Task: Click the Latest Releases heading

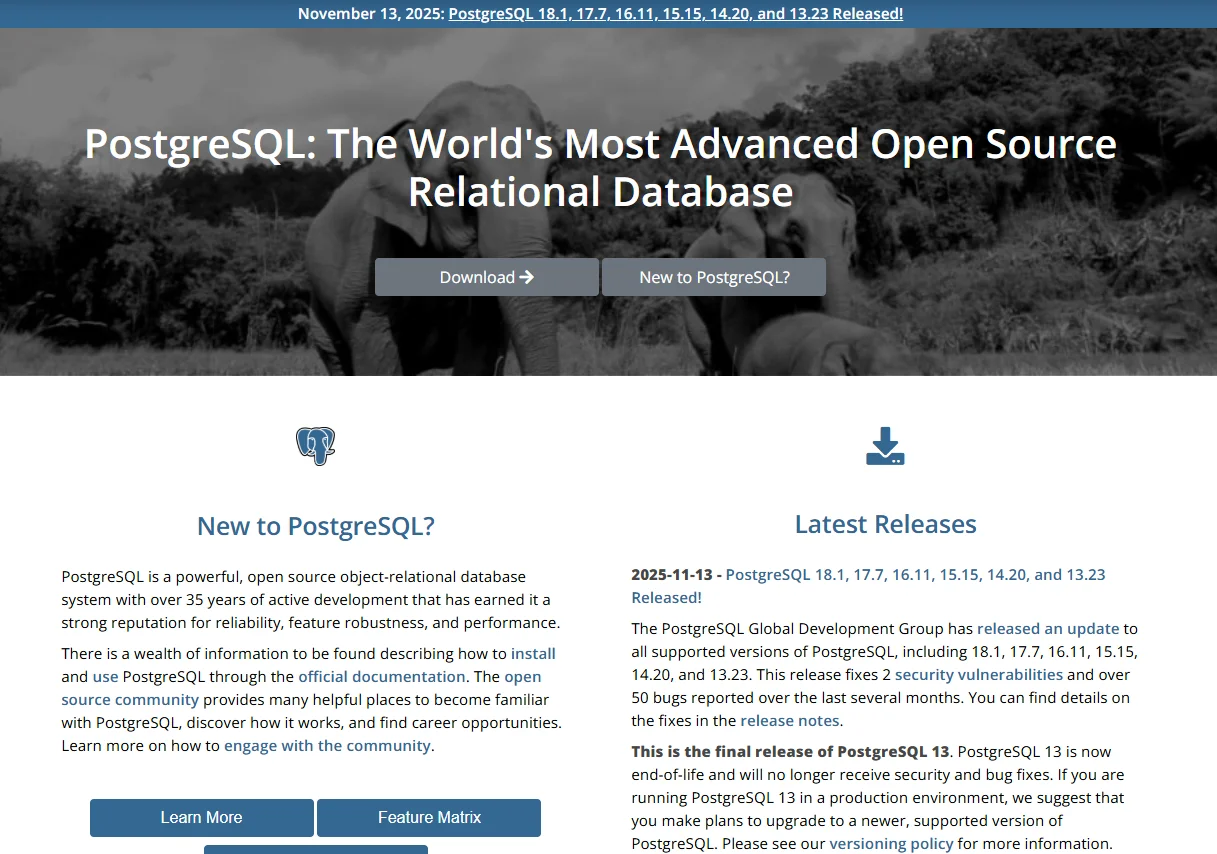Action: point(885,523)
